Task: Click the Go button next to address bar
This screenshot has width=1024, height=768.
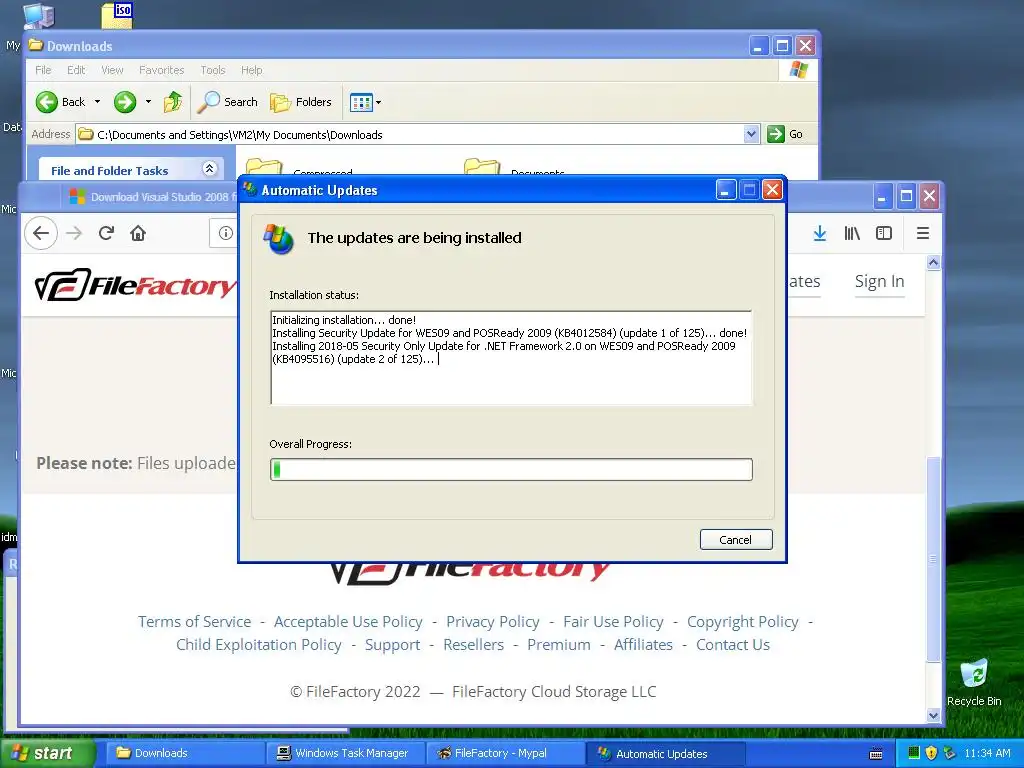Action: coord(785,134)
